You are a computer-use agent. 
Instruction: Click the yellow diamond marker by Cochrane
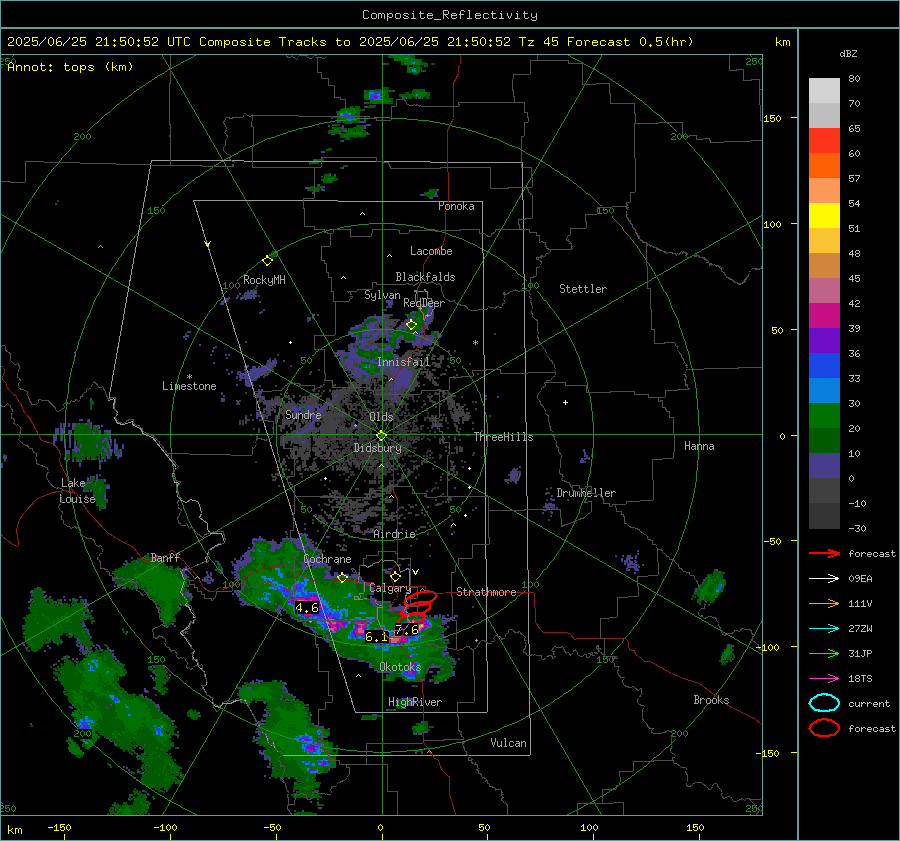click(343, 578)
